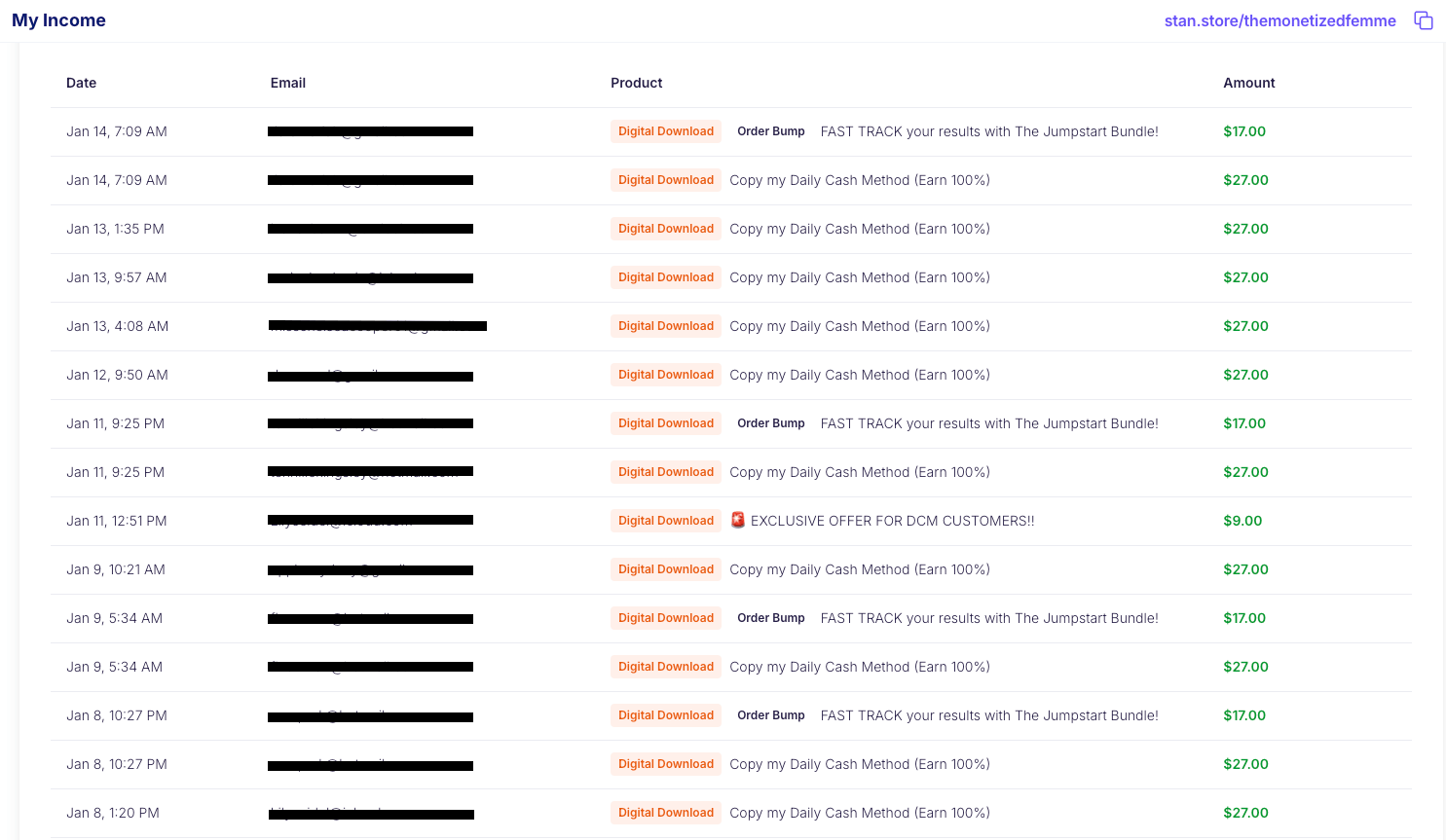Select the Jan 13, 1:35 PM date cell
The width and height of the screenshot is (1446, 840).
[115, 229]
